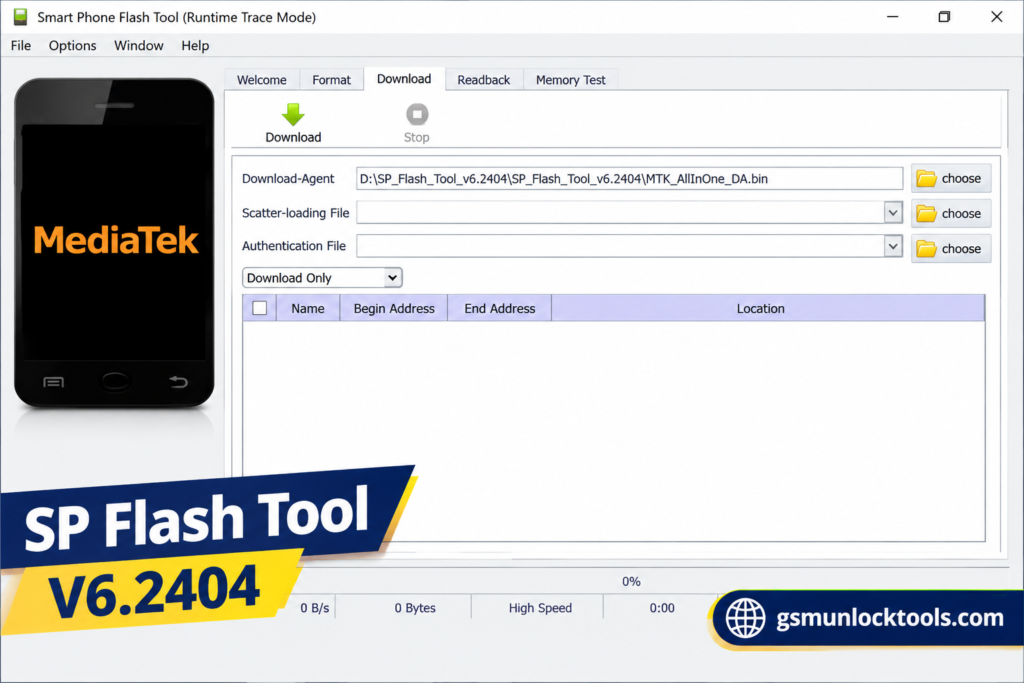Viewport: 1024px width, 683px height.
Task: Minimize the Flash Tool window
Action: (x=893, y=17)
